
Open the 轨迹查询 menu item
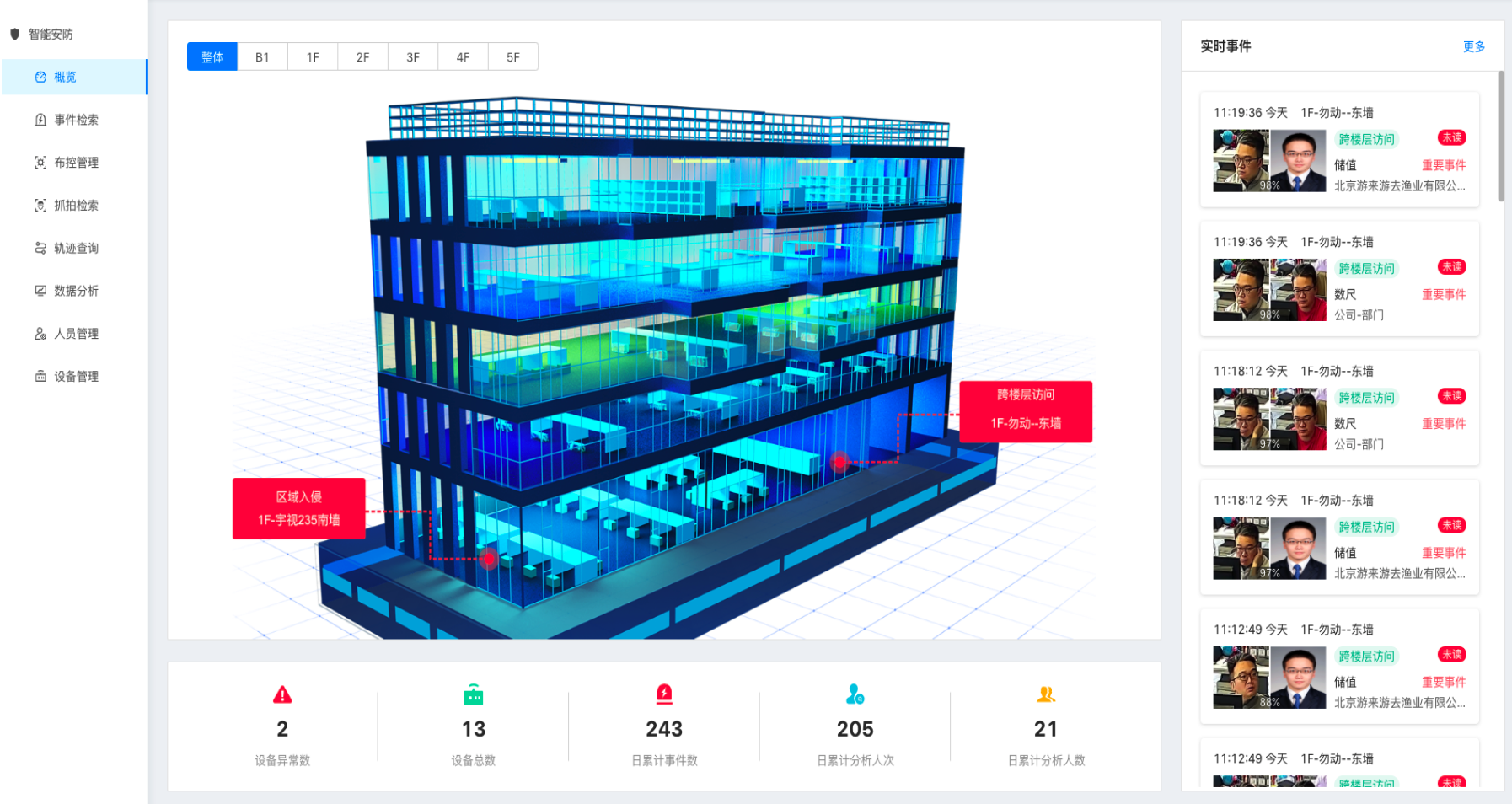point(74,248)
